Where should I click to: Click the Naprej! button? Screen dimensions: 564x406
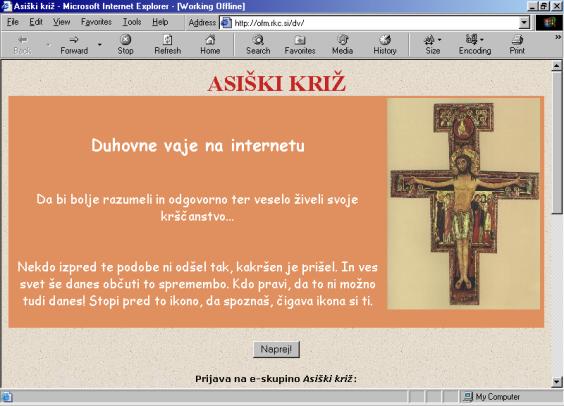tap(276, 349)
